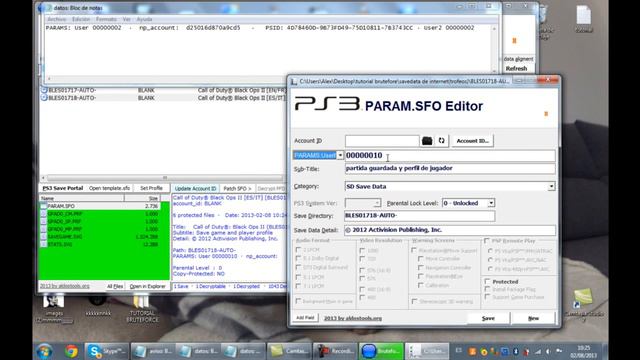The width and height of the screenshot is (640, 360).
Task: Toggle the PSP Remote Play checkbox
Action: coord(487,241)
